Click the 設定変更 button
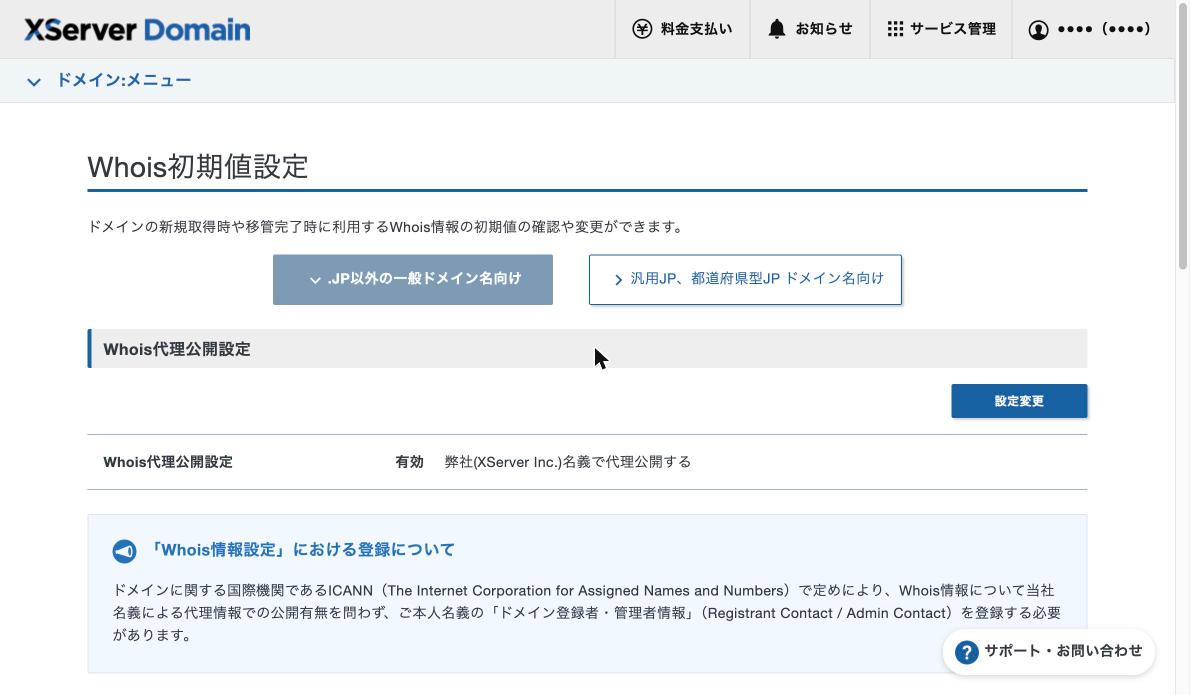 [x=1019, y=401]
